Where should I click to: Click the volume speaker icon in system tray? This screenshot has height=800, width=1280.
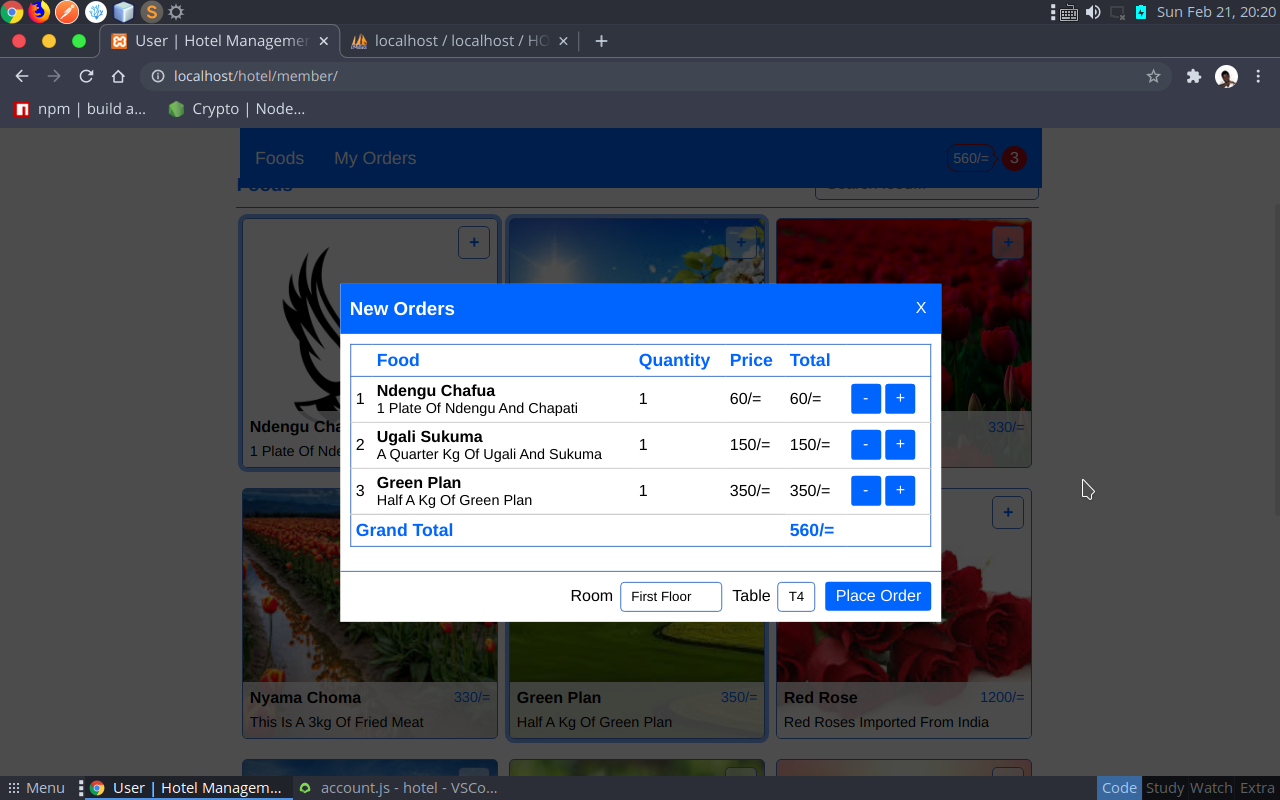click(x=1093, y=12)
